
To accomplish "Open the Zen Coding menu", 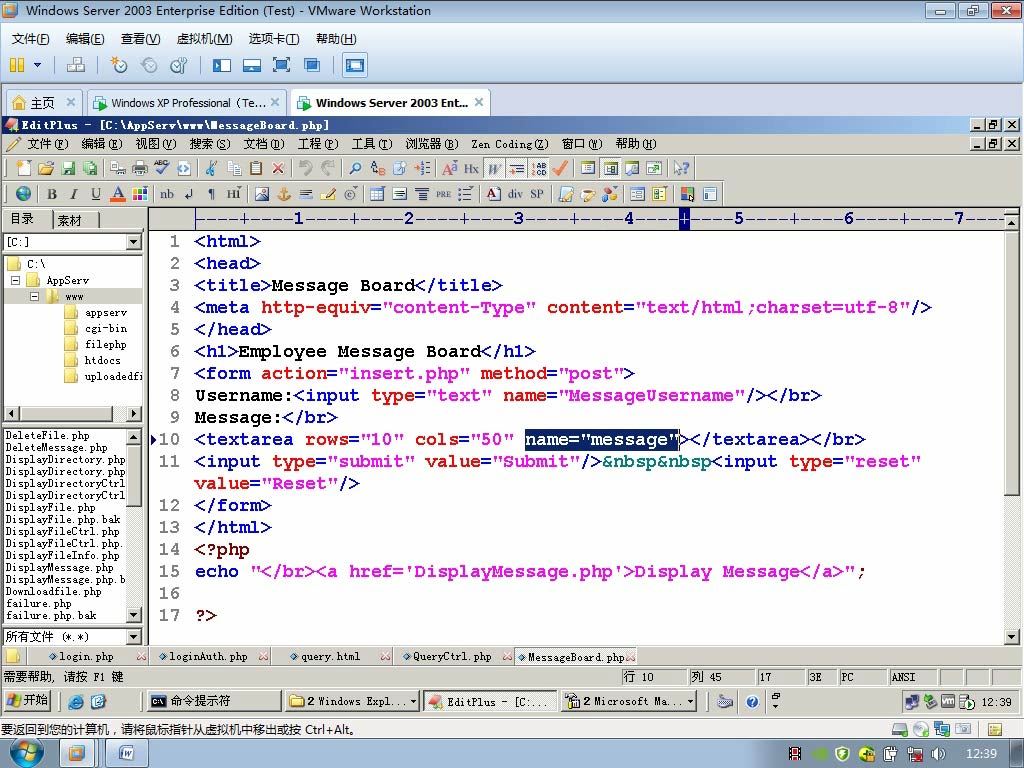I will (509, 144).
